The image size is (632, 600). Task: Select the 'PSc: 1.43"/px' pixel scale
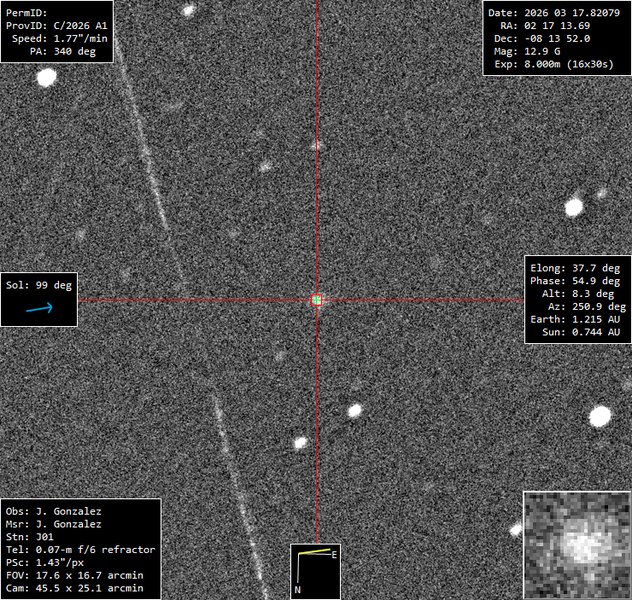45,563
